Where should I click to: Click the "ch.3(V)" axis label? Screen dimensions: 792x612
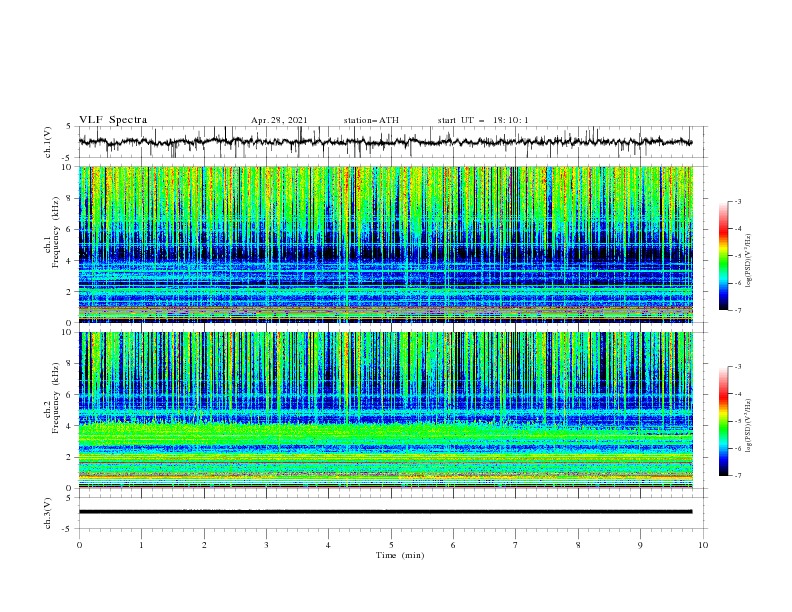coord(48,513)
